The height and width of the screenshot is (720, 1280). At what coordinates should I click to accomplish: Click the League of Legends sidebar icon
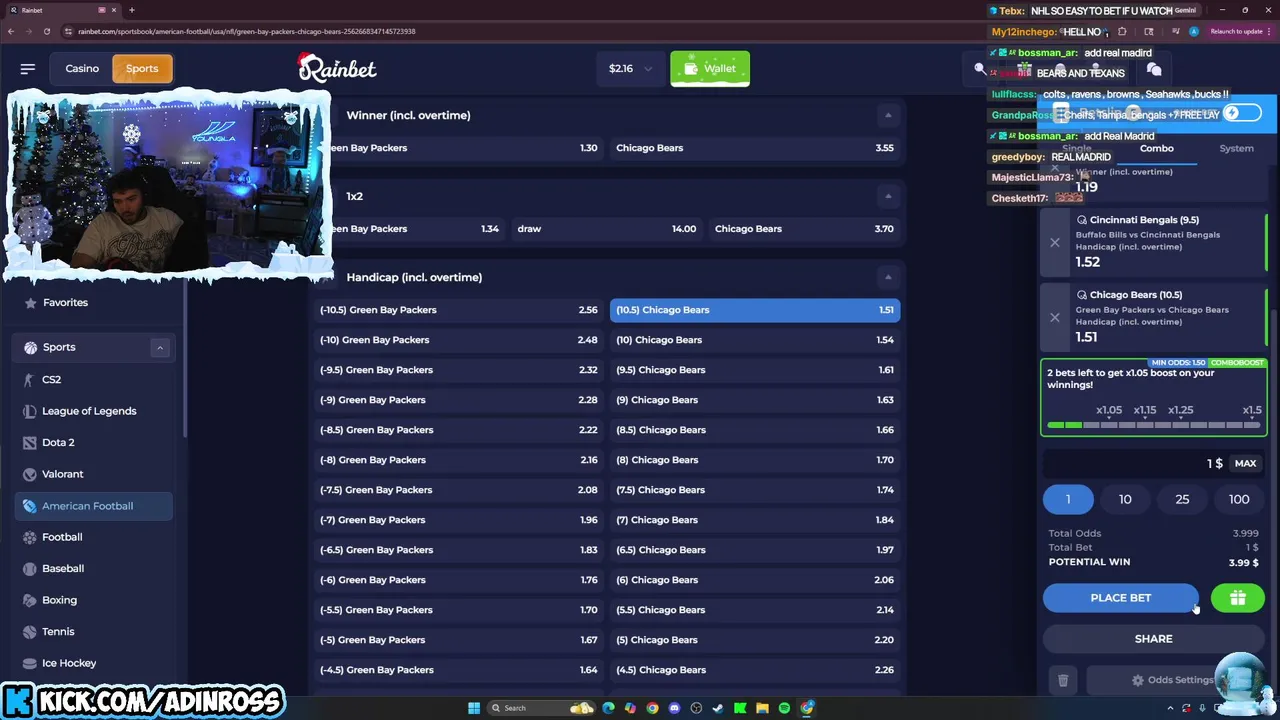coord(30,411)
